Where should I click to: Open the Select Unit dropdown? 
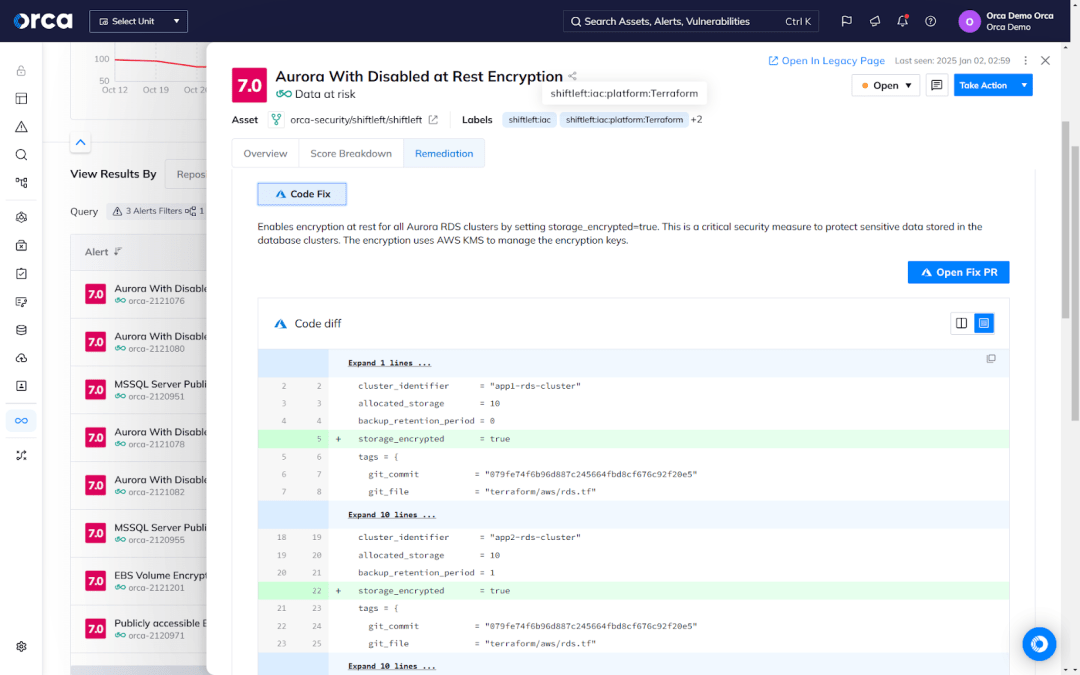click(138, 21)
